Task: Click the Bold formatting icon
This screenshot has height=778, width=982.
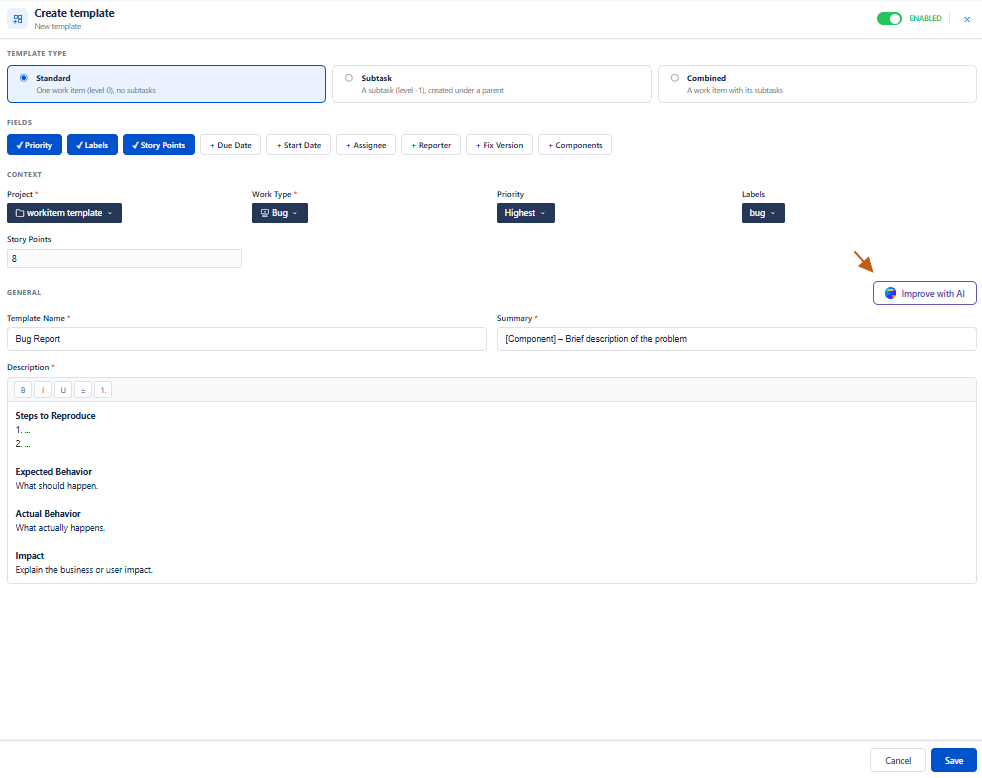Action: point(23,390)
